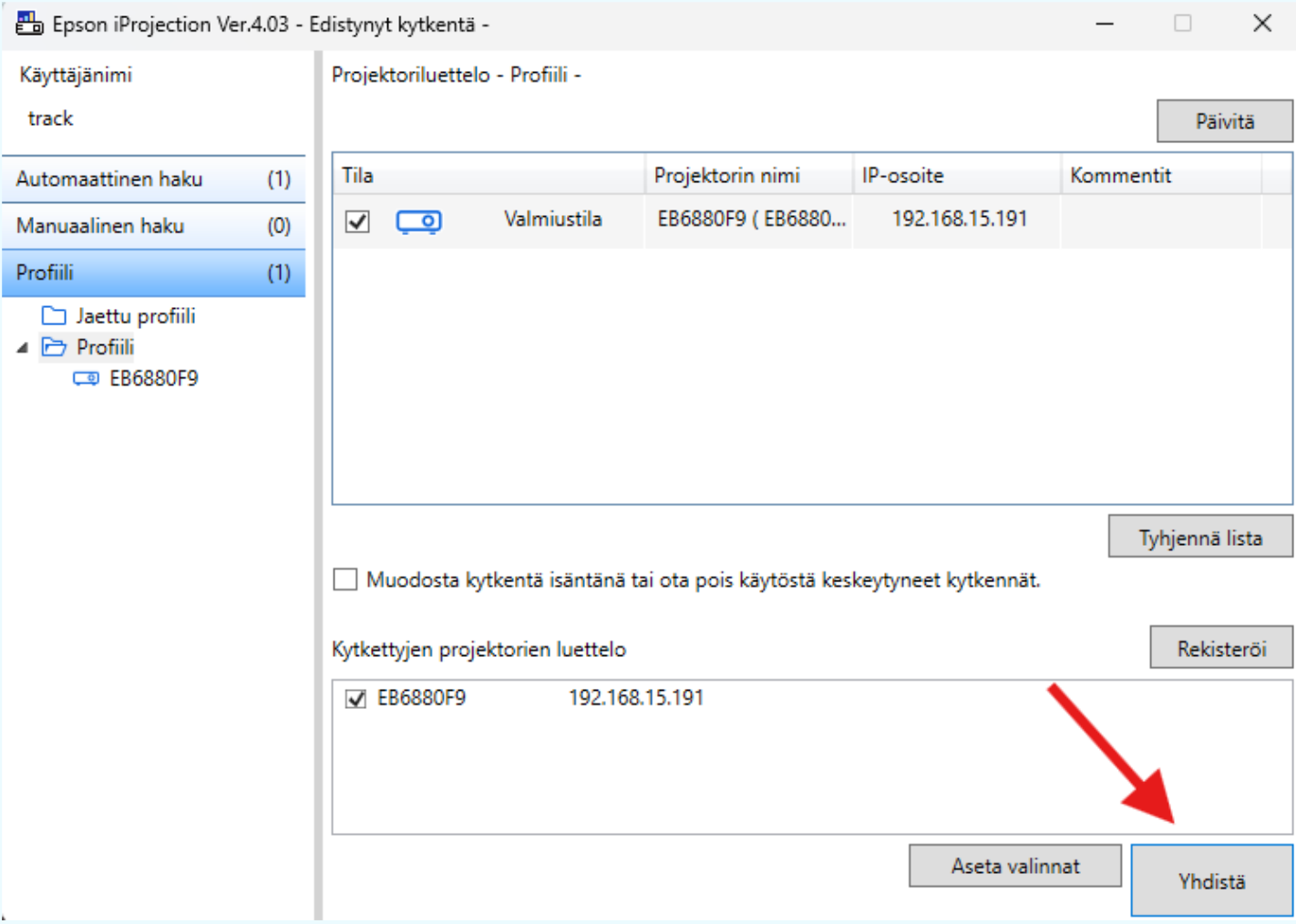This screenshot has width=1296, height=924.
Task: Click the username value track
Action: click(x=50, y=118)
